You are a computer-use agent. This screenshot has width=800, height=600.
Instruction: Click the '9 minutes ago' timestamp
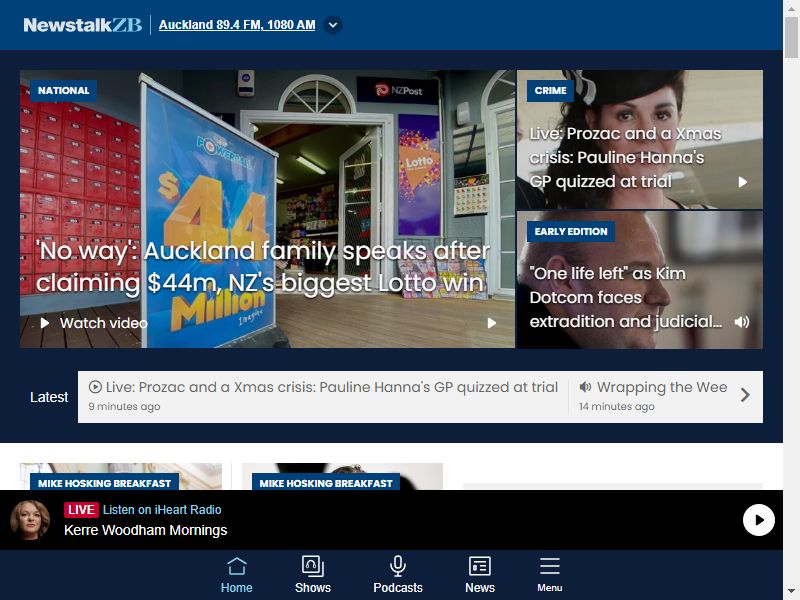pyautogui.click(x=124, y=407)
